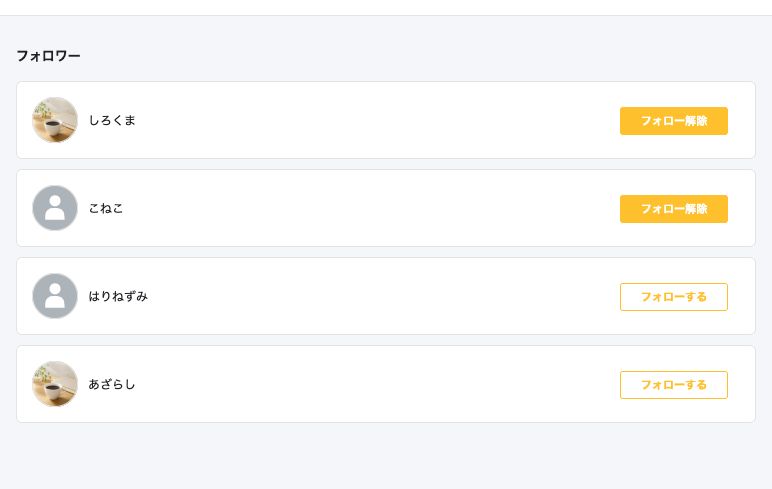
Task: Open こねこ's default profile avatar icon
Action: tap(55, 208)
